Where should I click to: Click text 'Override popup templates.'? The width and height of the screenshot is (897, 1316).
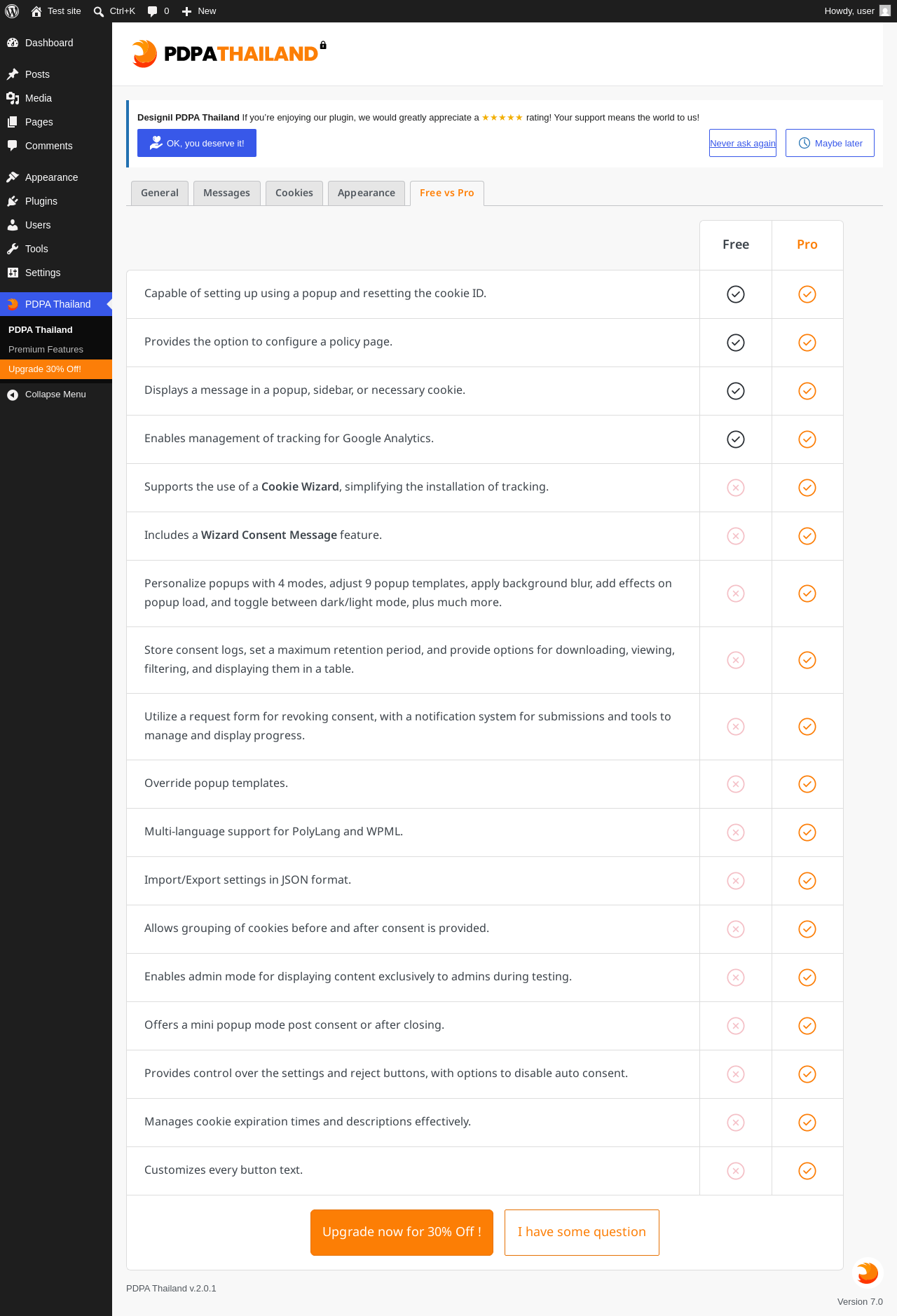click(x=216, y=783)
